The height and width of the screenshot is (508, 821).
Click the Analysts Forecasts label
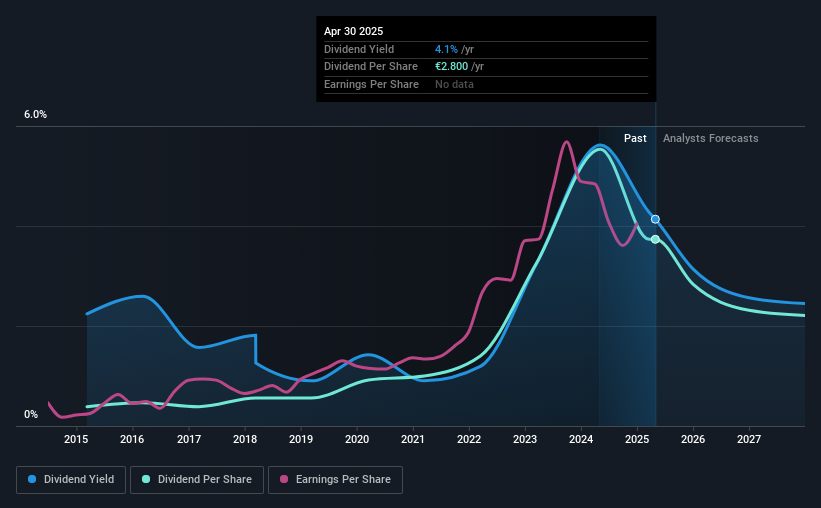[x=711, y=138]
